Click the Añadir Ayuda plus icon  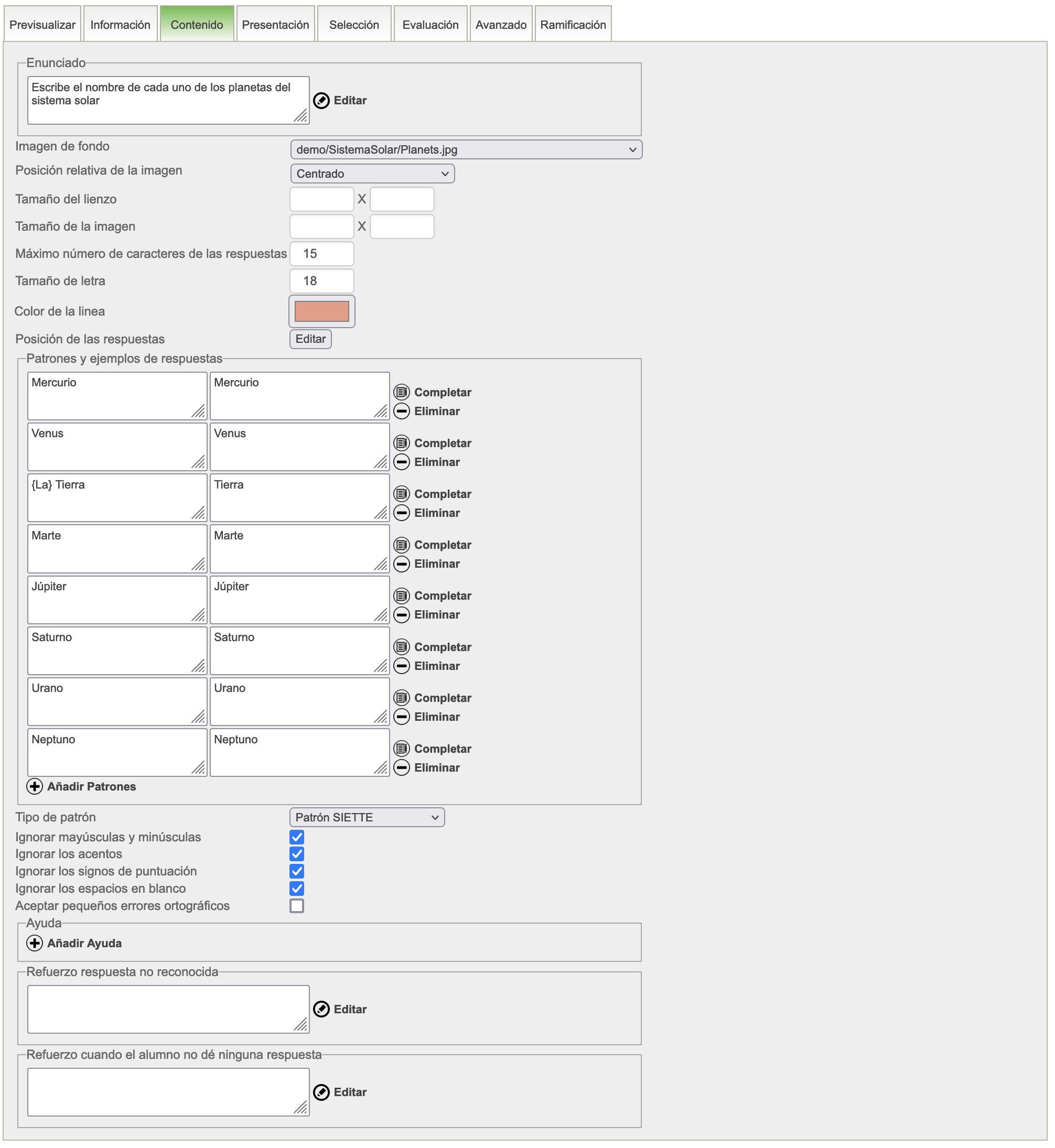pos(35,943)
